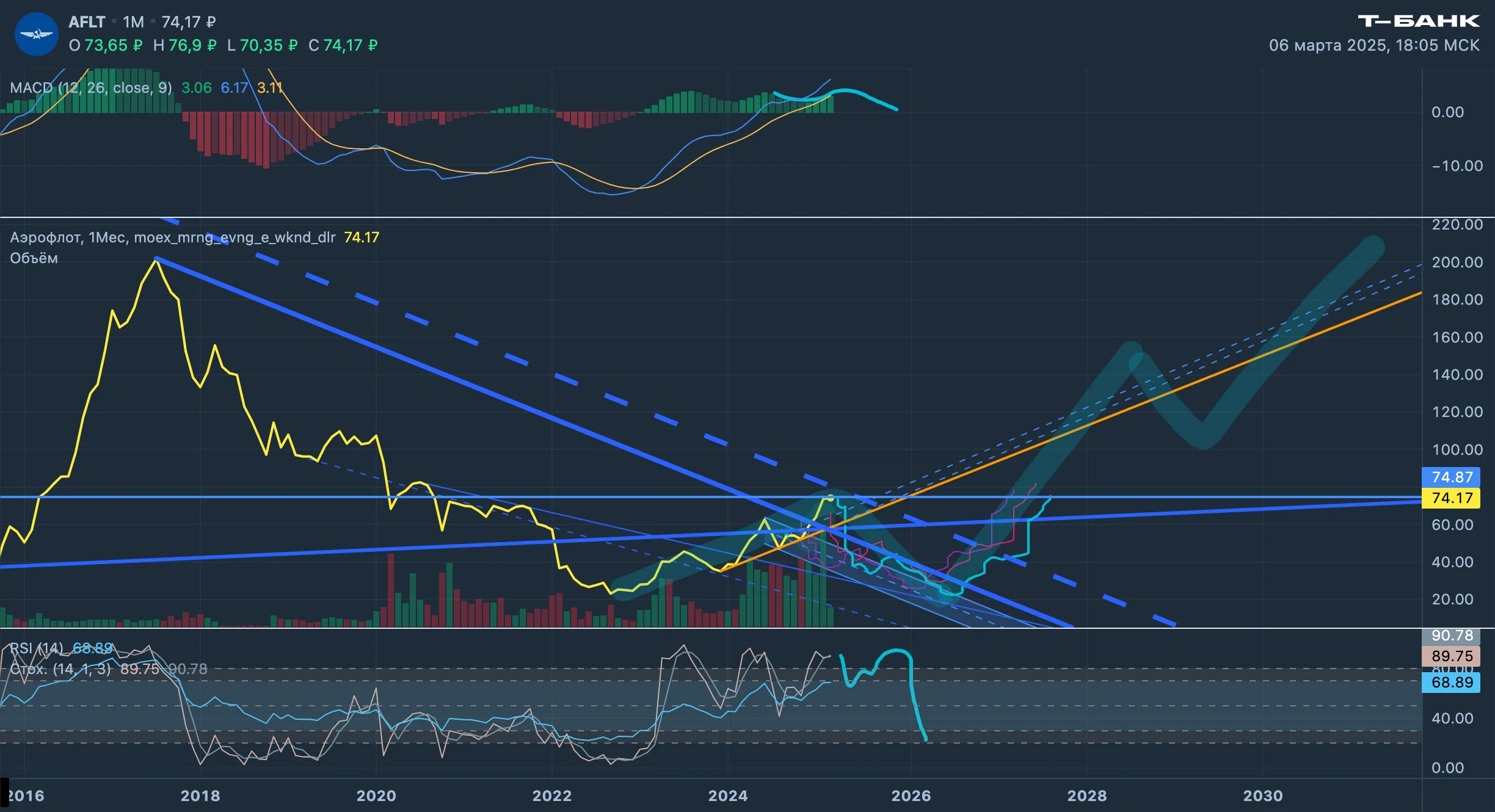1495x812 pixels.
Task: Click the 2026 label on time axis
Action: tap(911, 796)
